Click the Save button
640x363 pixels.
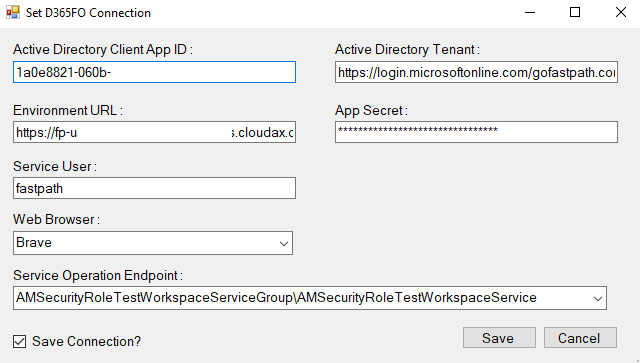tap(499, 338)
